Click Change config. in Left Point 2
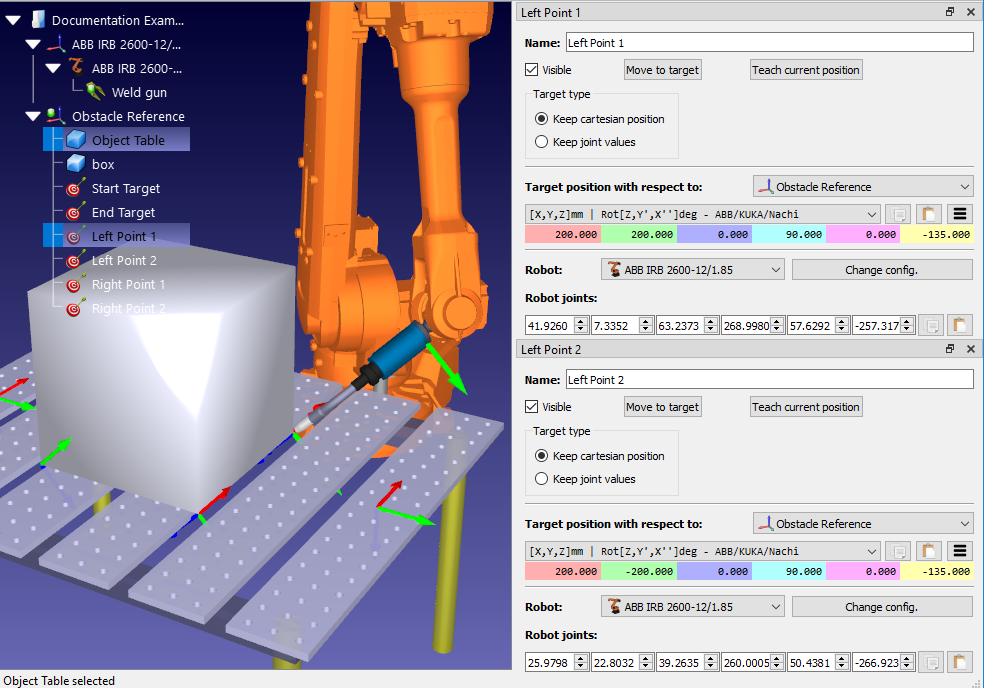This screenshot has width=984, height=688. [881, 607]
